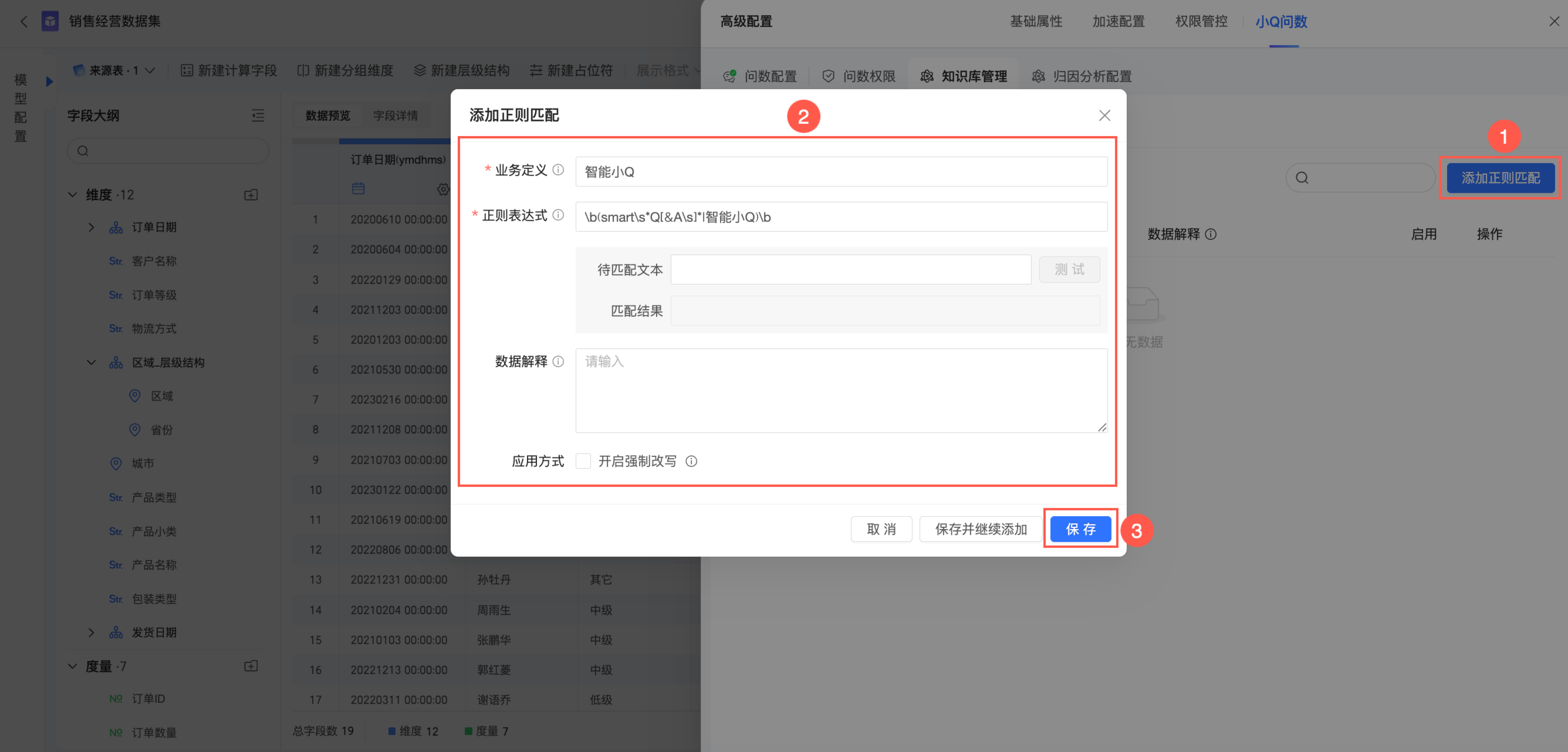Viewport: 1568px width, 752px height.
Task: Open the 加速配置 tab
Action: click(x=1119, y=22)
